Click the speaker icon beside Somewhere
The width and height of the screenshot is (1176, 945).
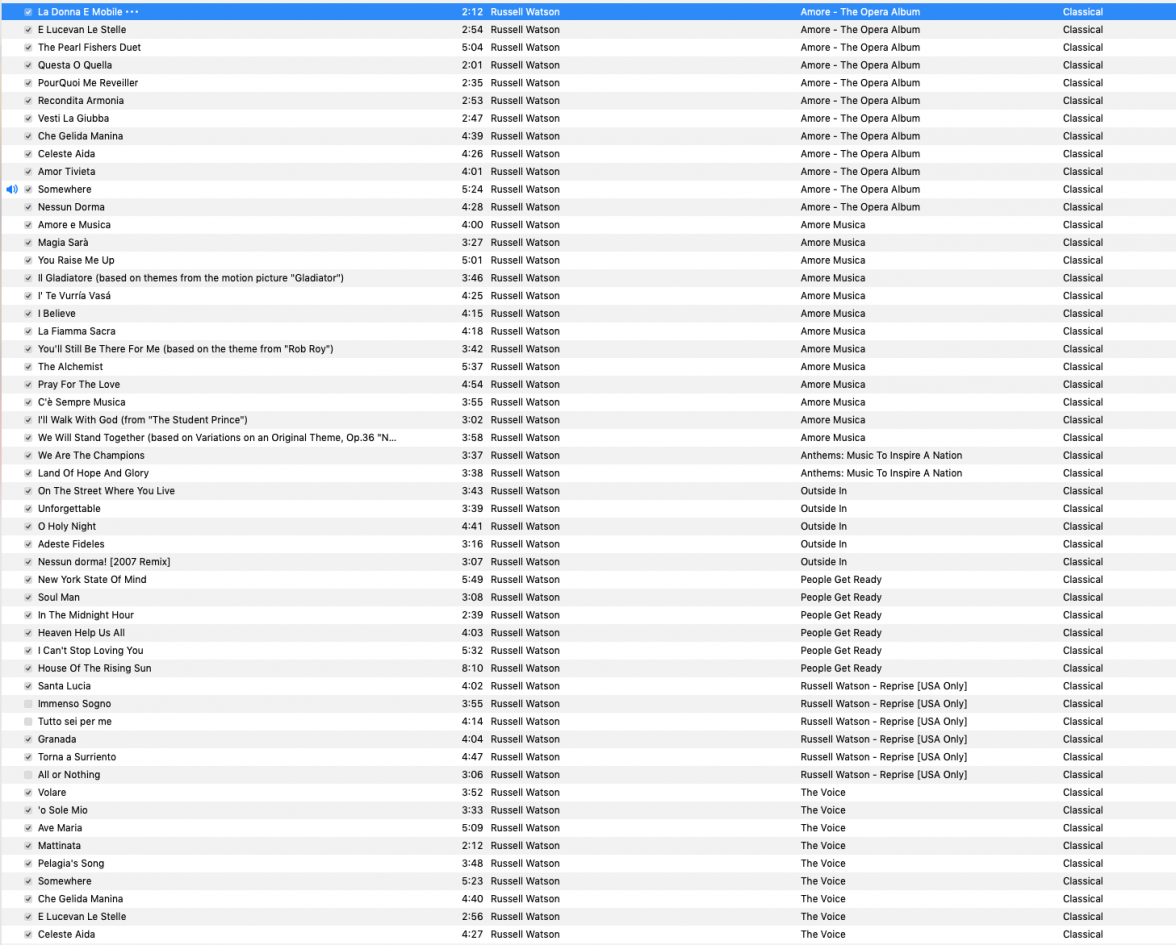[10, 189]
